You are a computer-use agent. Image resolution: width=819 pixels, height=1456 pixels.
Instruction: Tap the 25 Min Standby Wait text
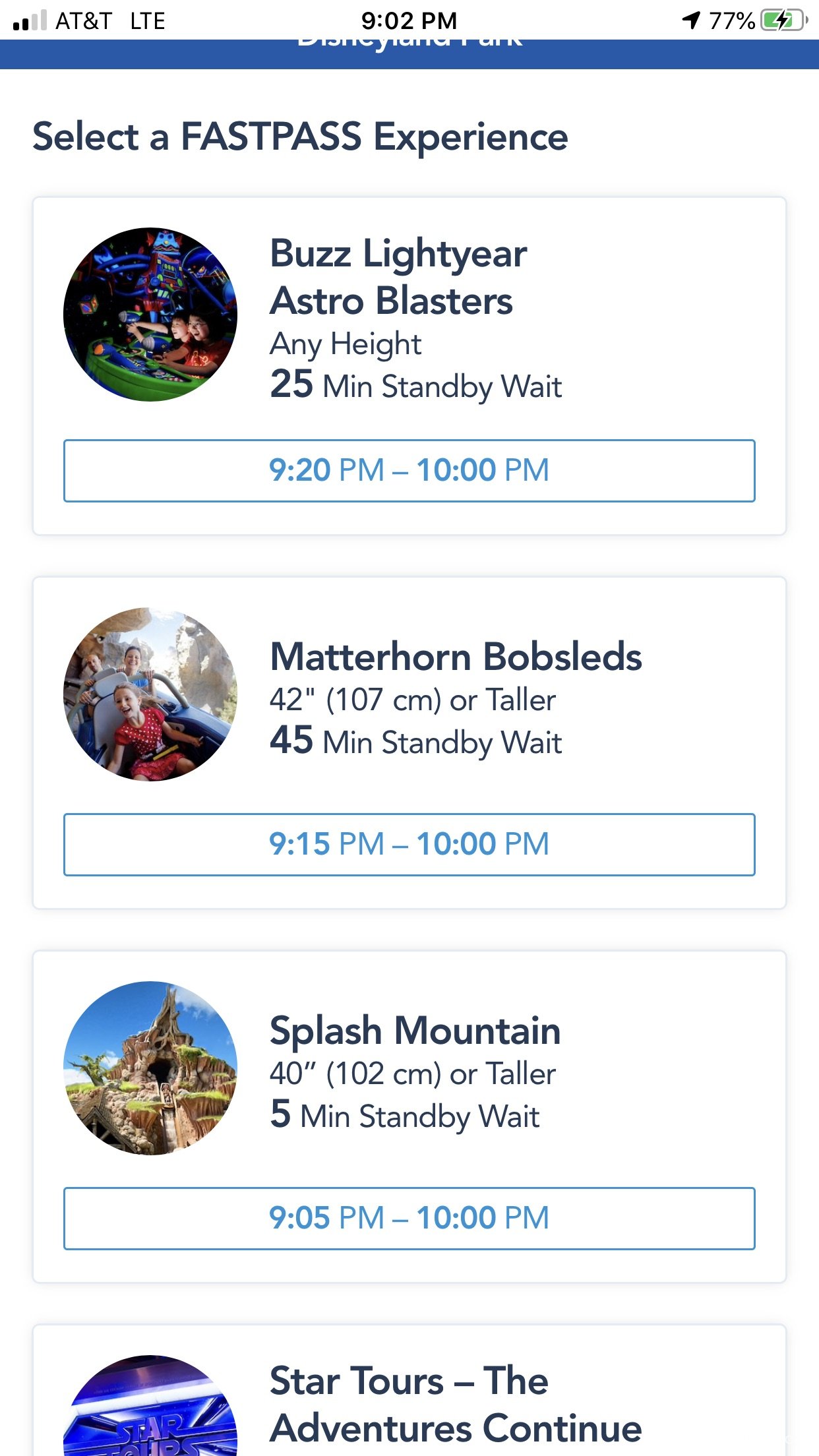(416, 385)
